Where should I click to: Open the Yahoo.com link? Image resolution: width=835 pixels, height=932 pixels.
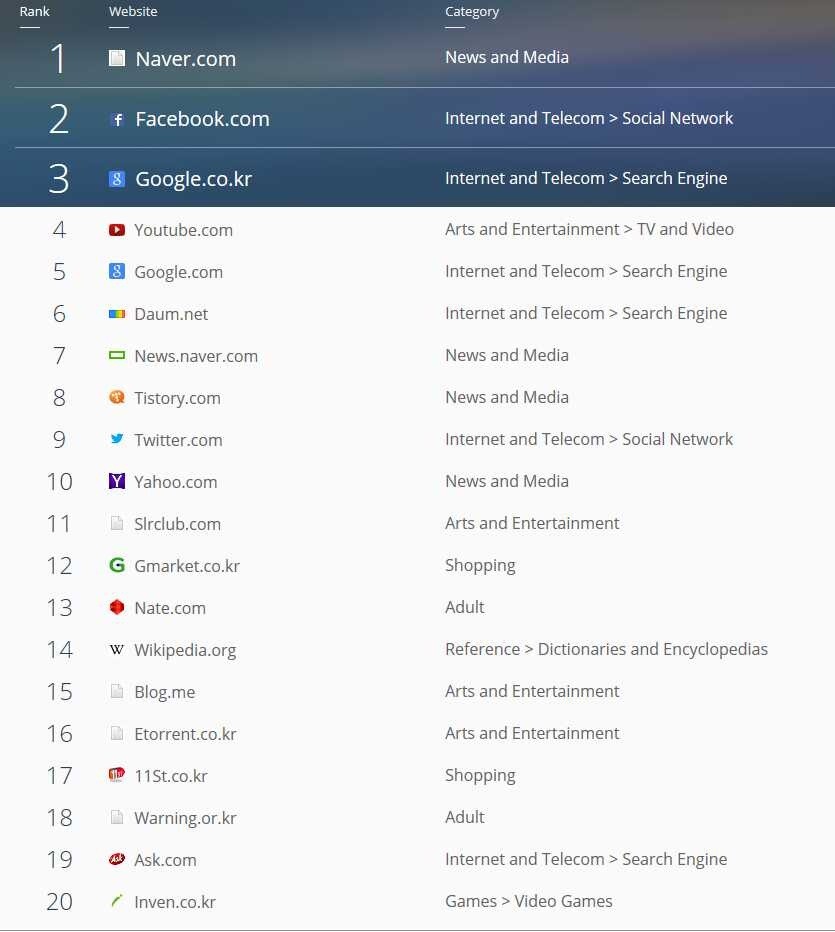tap(176, 482)
